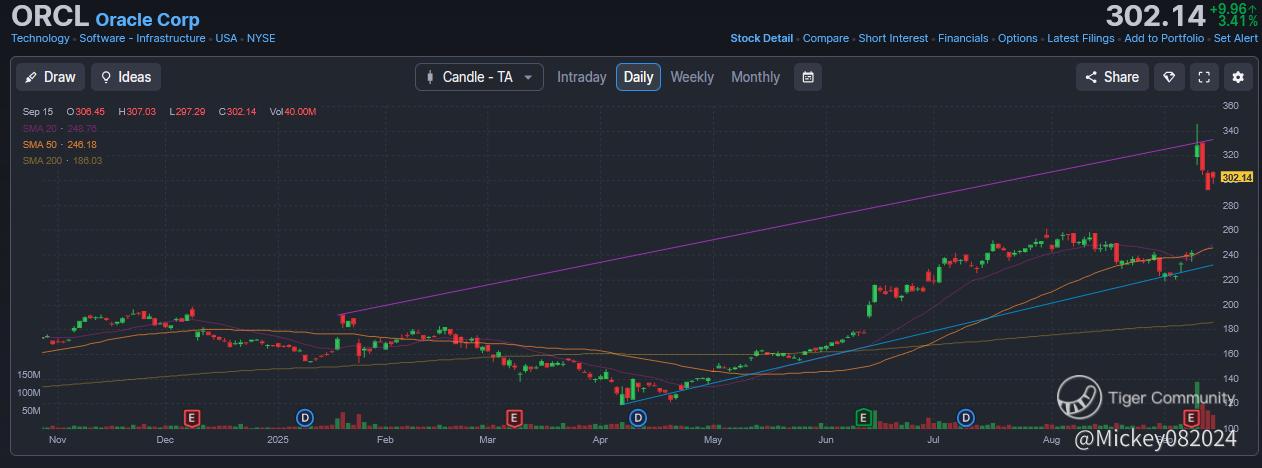The width and height of the screenshot is (1262, 468).
Task: Open the calendar date range picker
Action: click(x=807, y=77)
